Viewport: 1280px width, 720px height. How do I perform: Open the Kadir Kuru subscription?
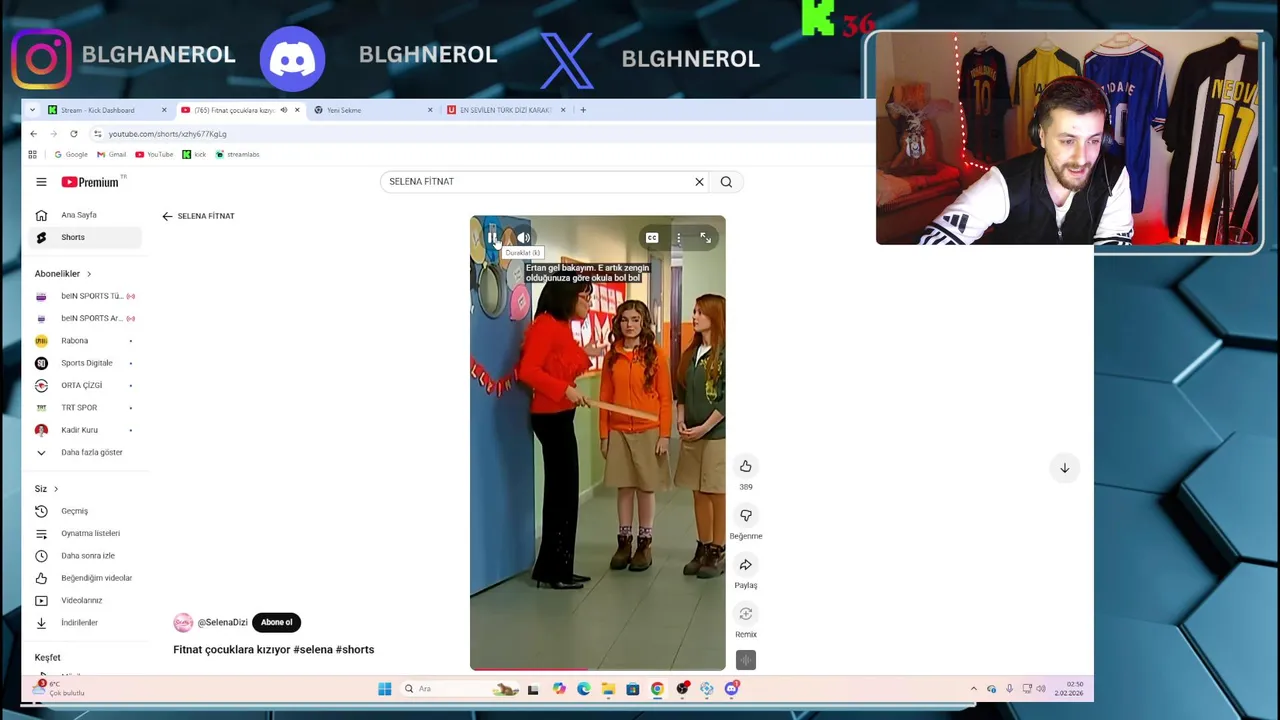tap(84, 430)
